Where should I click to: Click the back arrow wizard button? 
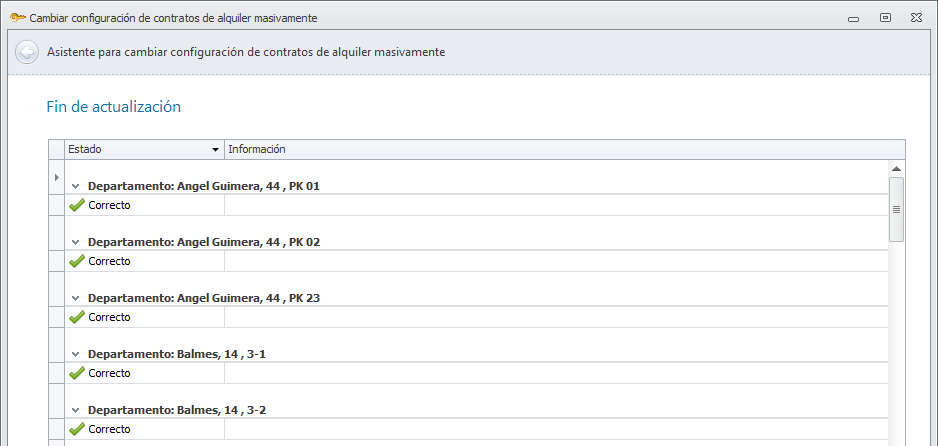tap(27, 53)
